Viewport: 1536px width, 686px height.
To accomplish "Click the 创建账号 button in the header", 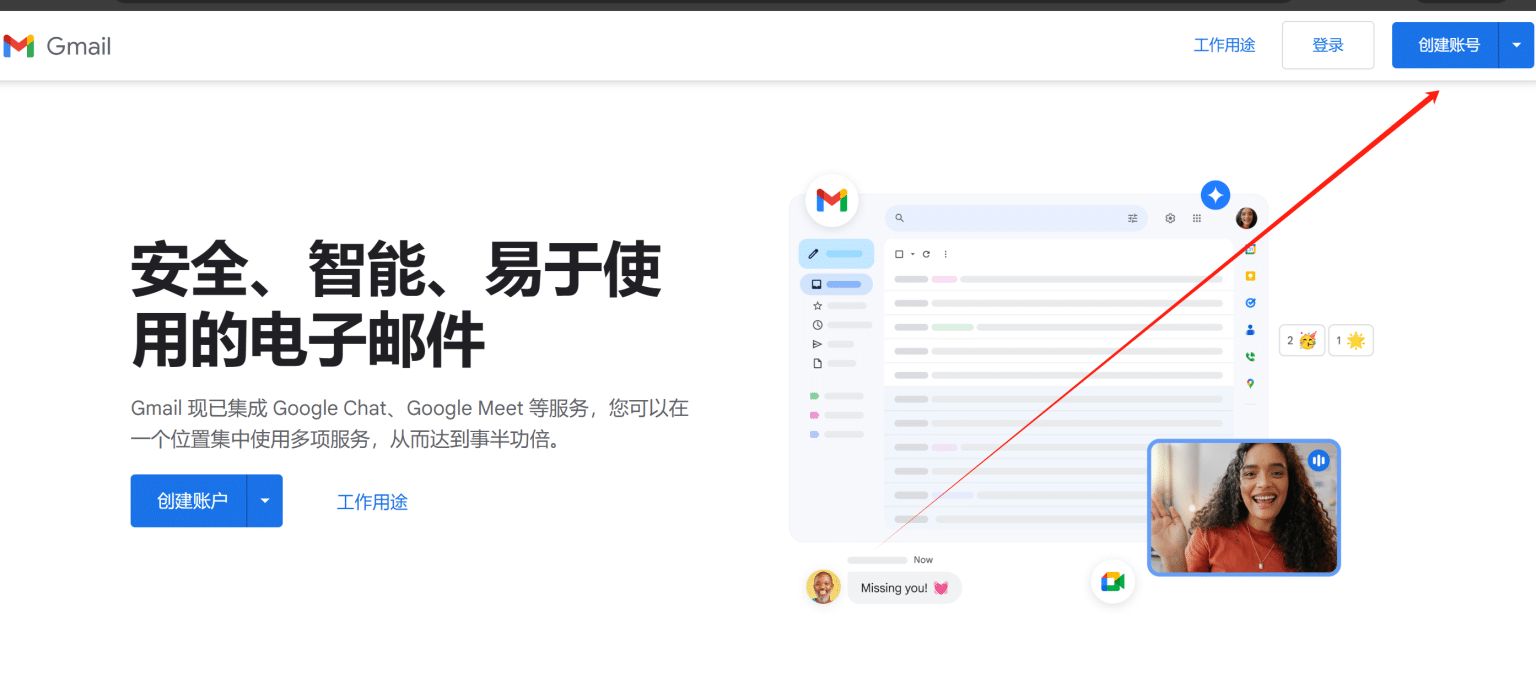I will (x=1446, y=45).
